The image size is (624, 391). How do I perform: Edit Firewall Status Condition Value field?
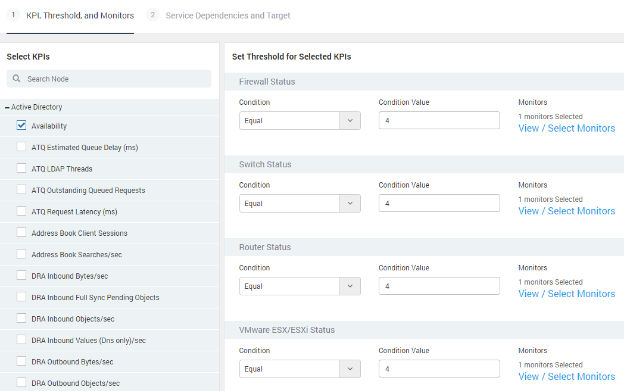click(x=439, y=120)
